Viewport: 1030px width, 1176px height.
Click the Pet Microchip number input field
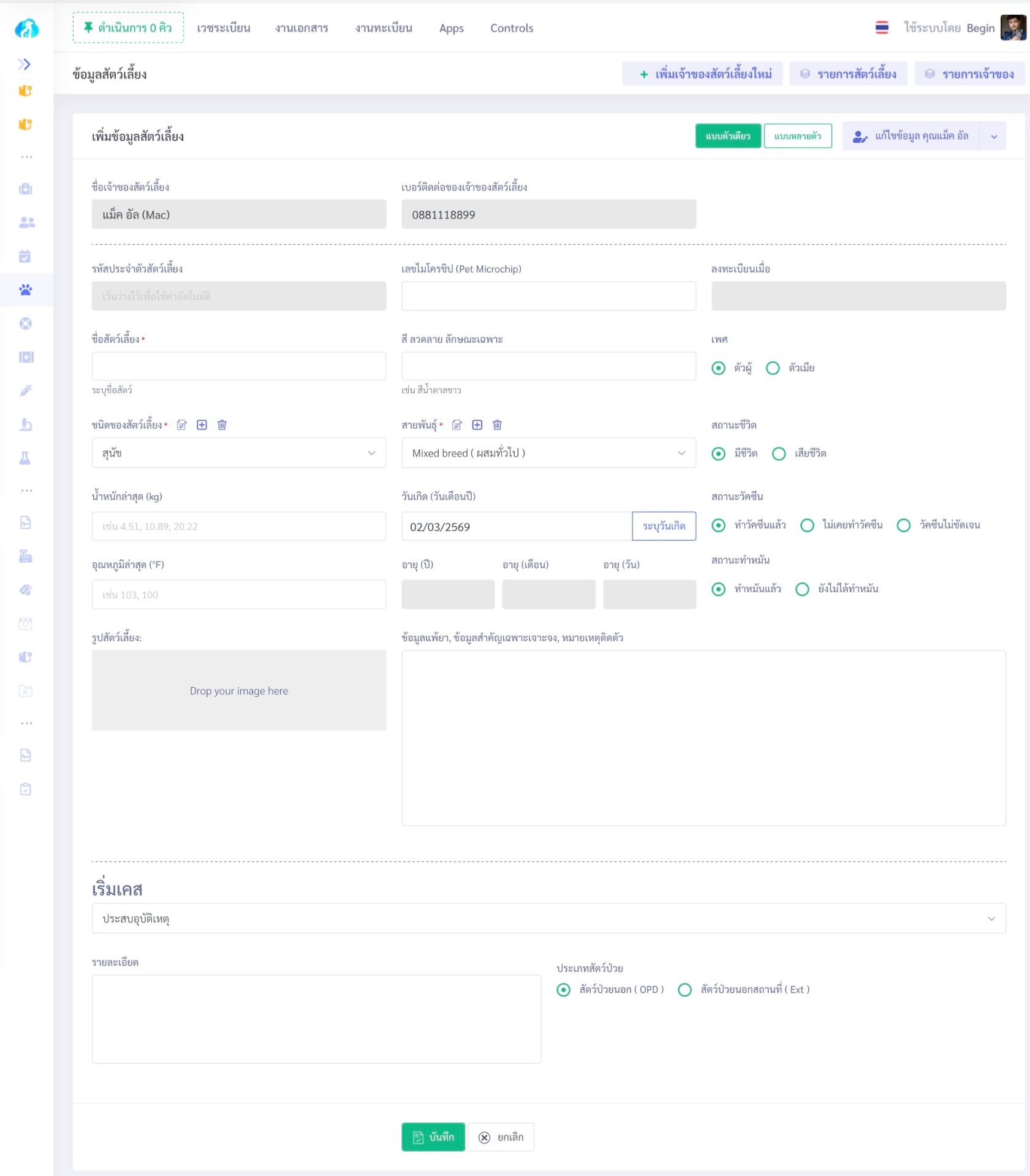click(x=548, y=296)
